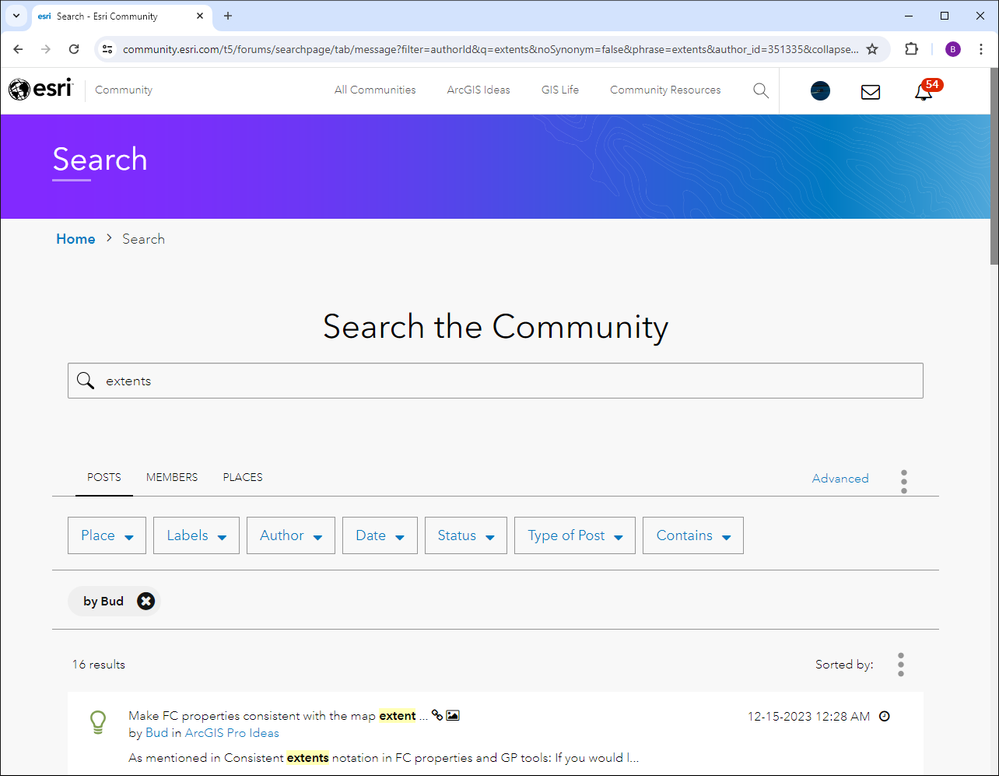
Task: Click the 'Search' breadcrumb text
Action: [x=143, y=239]
